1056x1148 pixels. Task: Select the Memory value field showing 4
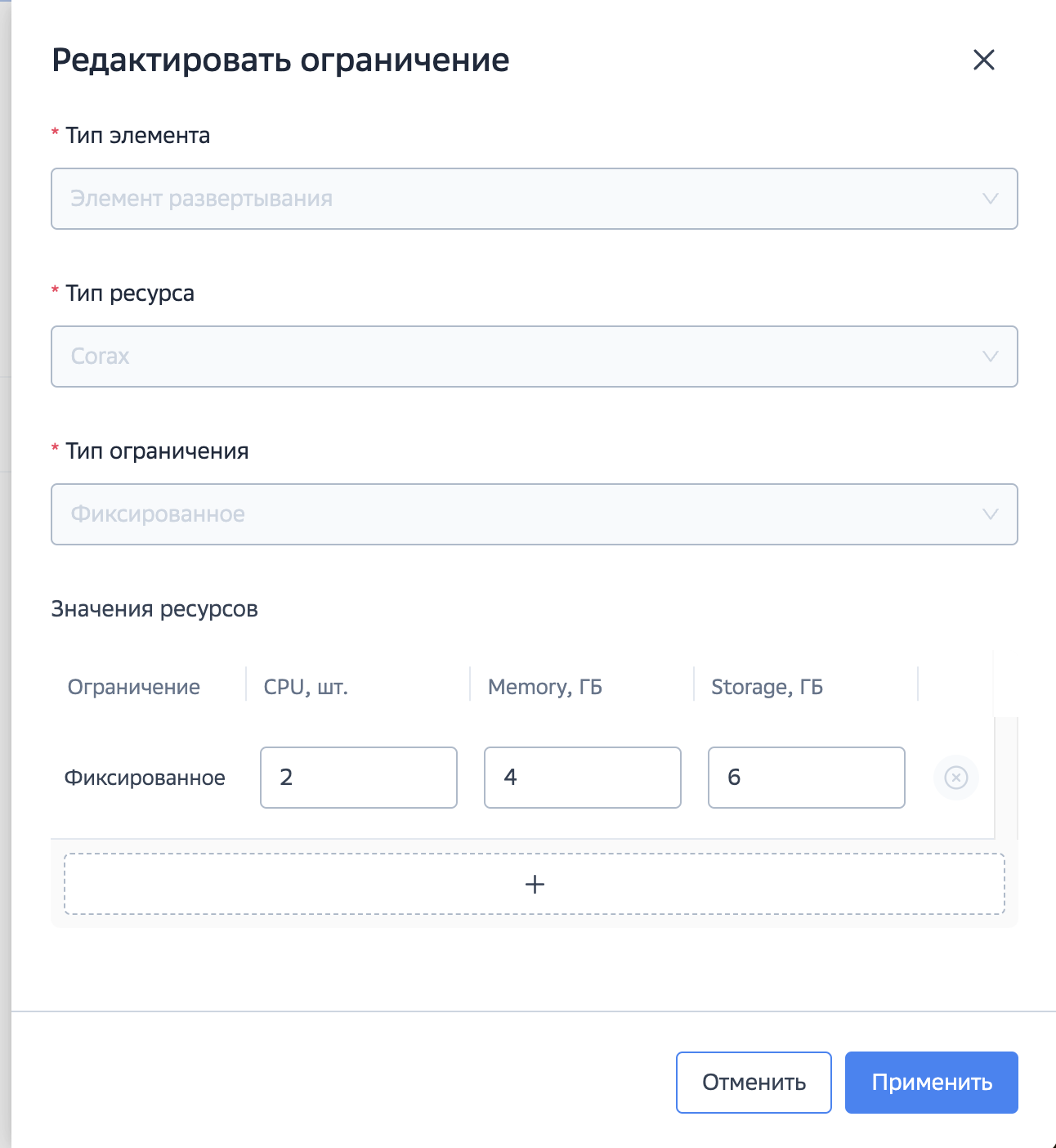click(582, 778)
